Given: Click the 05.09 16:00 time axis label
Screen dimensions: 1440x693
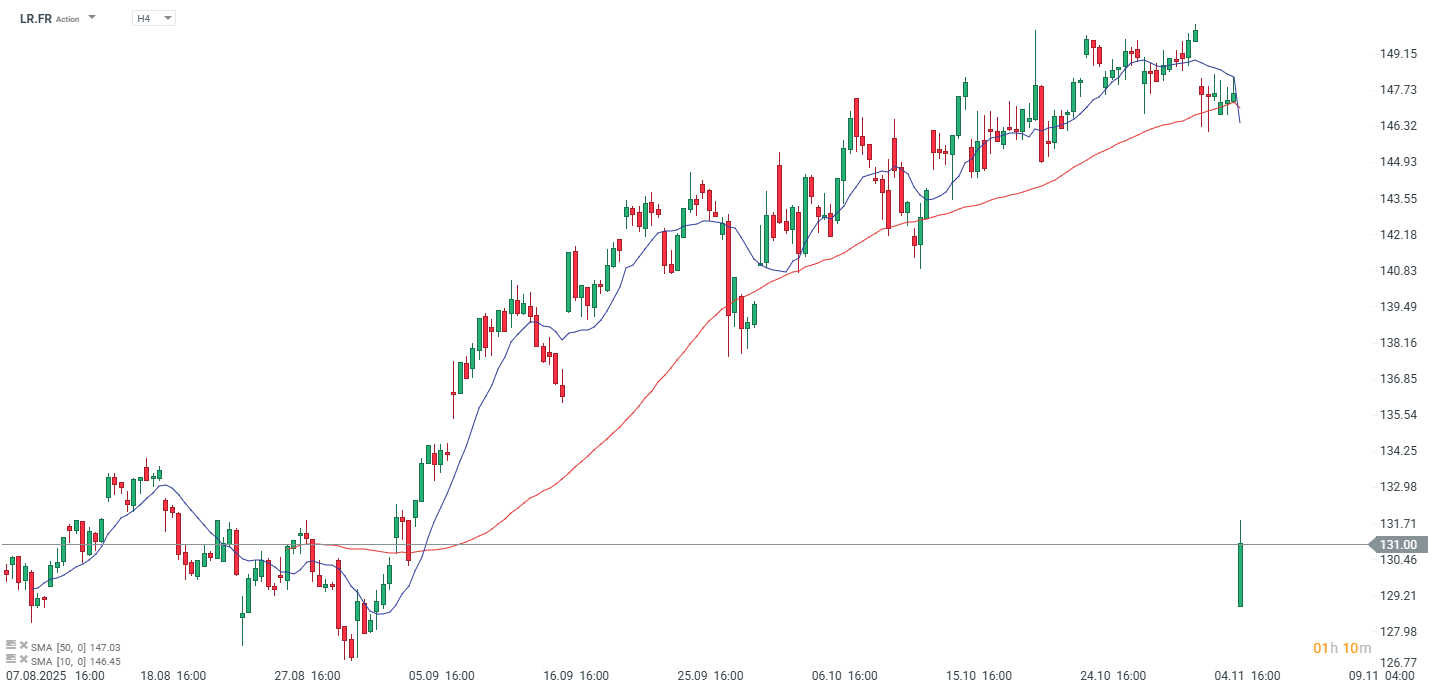Looking at the screenshot, I should pos(441,676).
